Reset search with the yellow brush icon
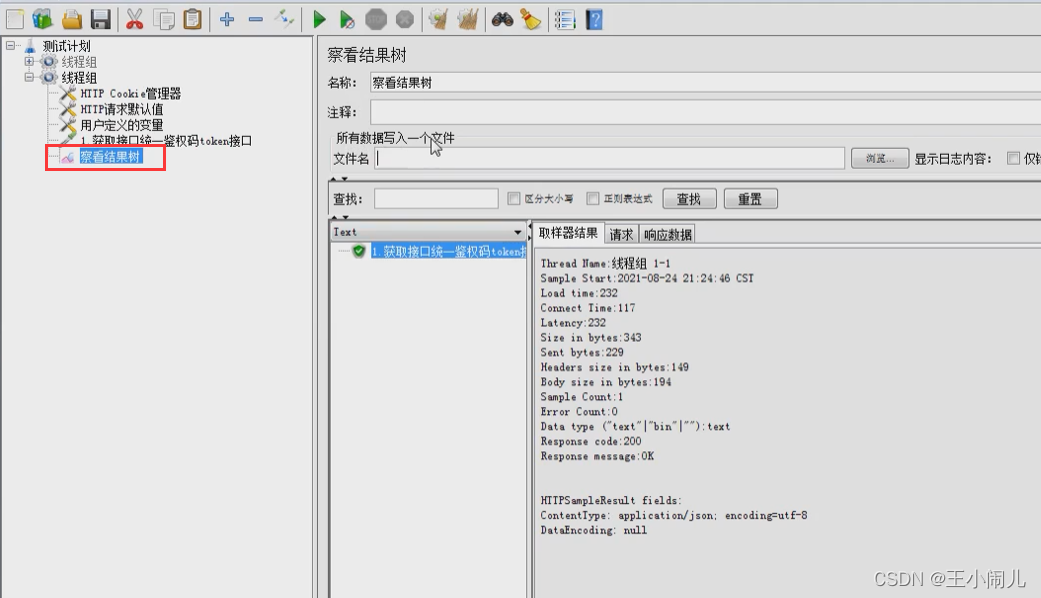 (x=530, y=19)
